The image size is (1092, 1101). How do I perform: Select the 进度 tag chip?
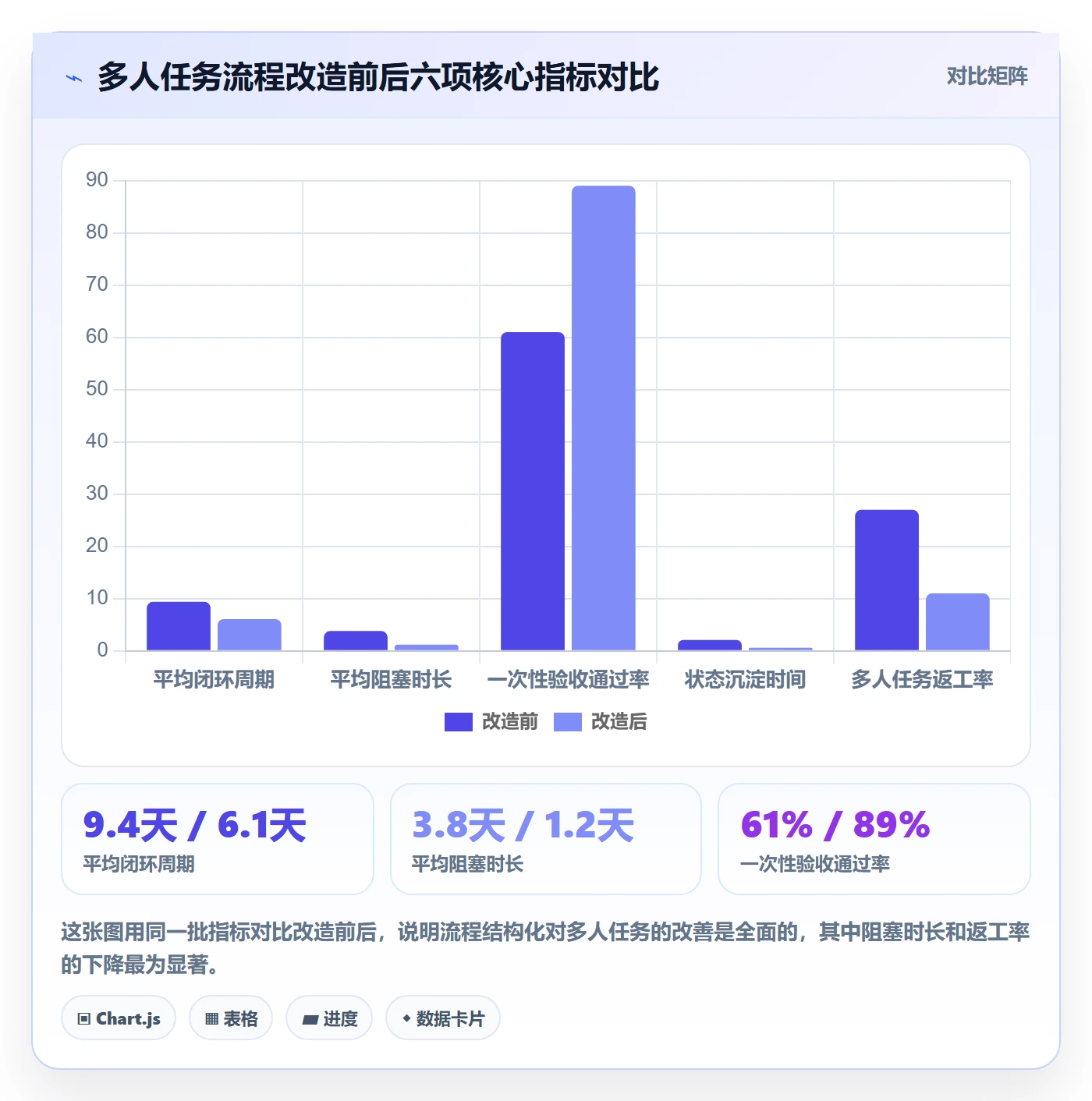329,1018
